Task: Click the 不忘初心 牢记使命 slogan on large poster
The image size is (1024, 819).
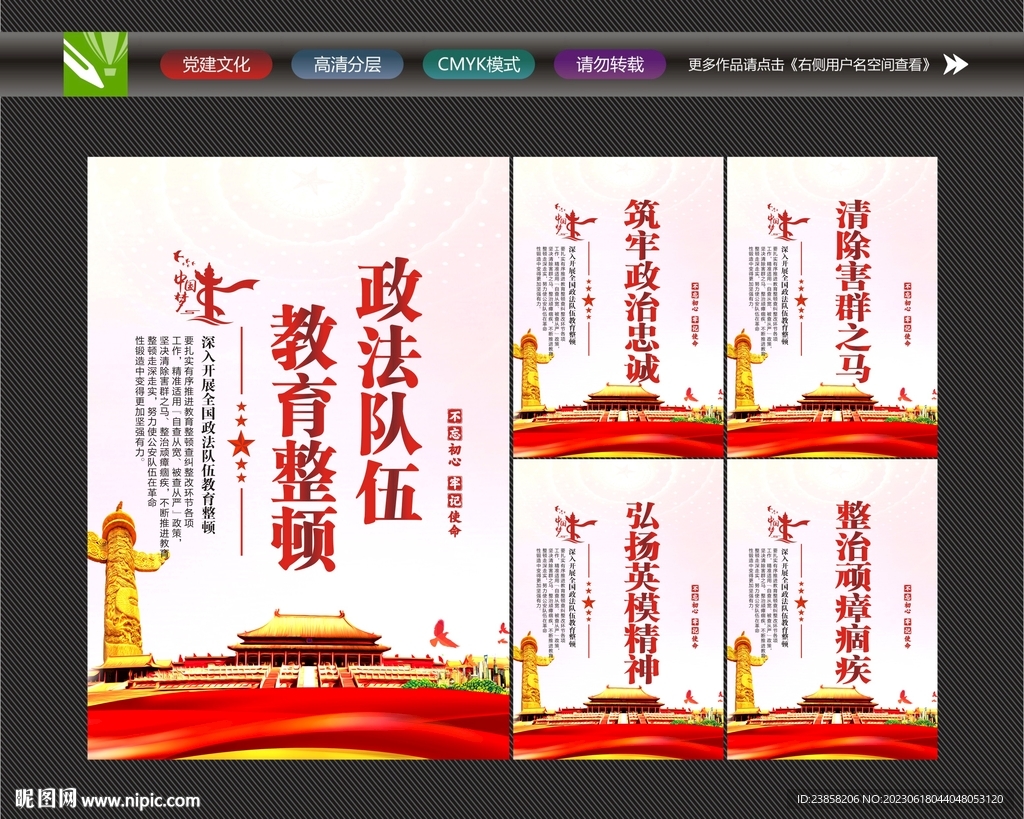Action: click(455, 473)
